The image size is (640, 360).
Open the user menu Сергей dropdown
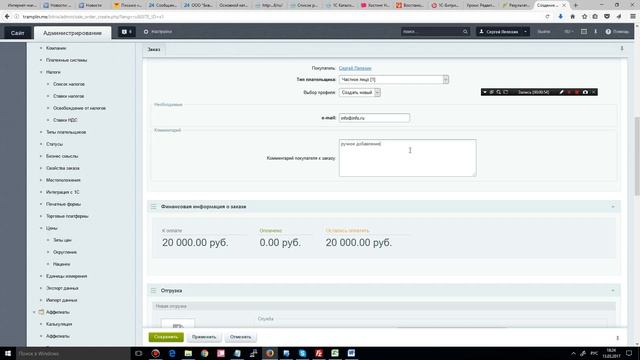tap(502, 31)
